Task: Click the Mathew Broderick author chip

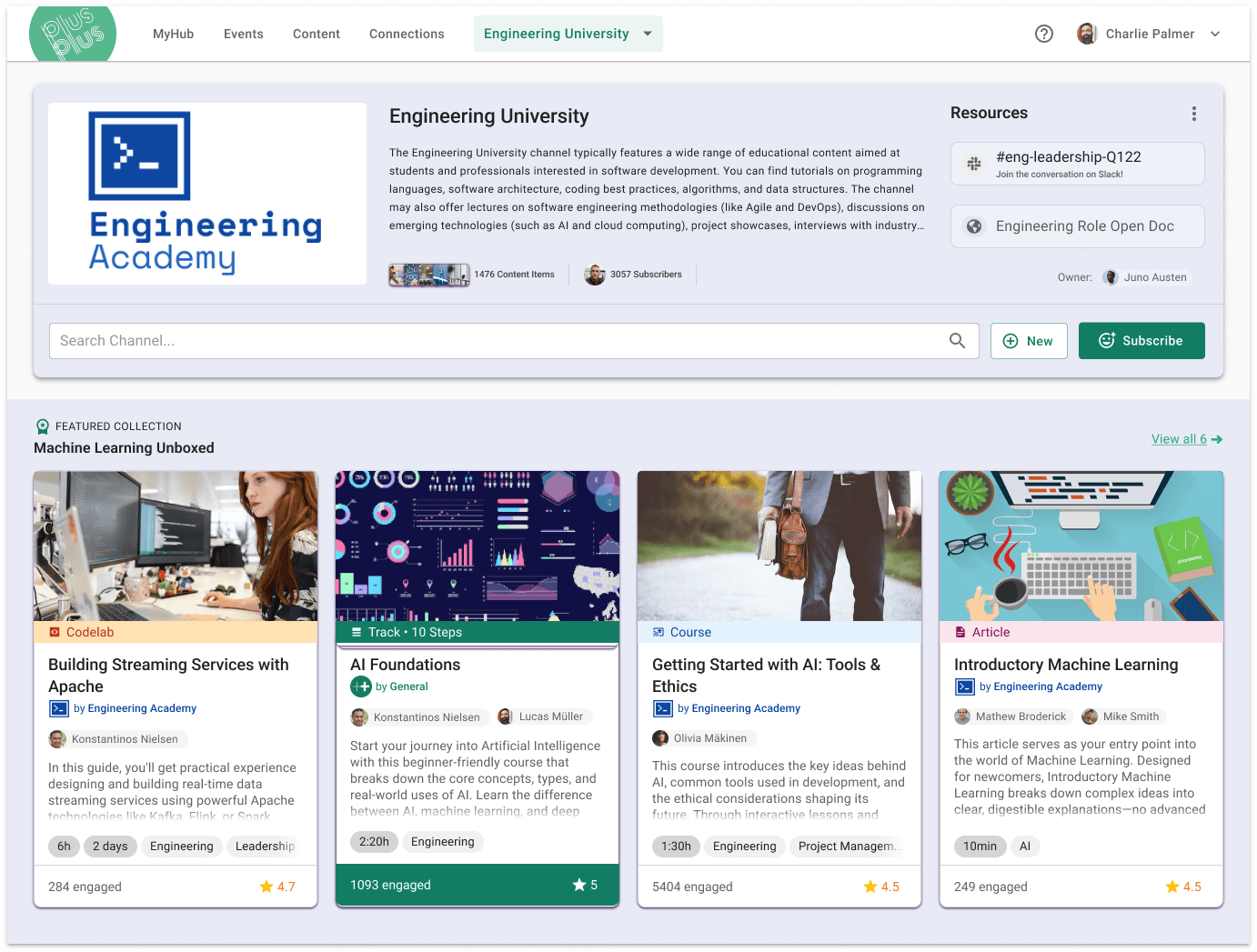Action: click(x=1013, y=717)
